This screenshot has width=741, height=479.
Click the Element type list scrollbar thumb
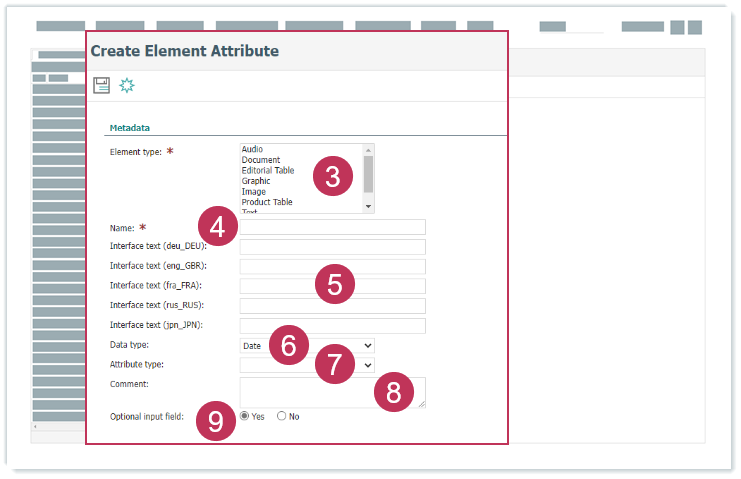pos(369,172)
